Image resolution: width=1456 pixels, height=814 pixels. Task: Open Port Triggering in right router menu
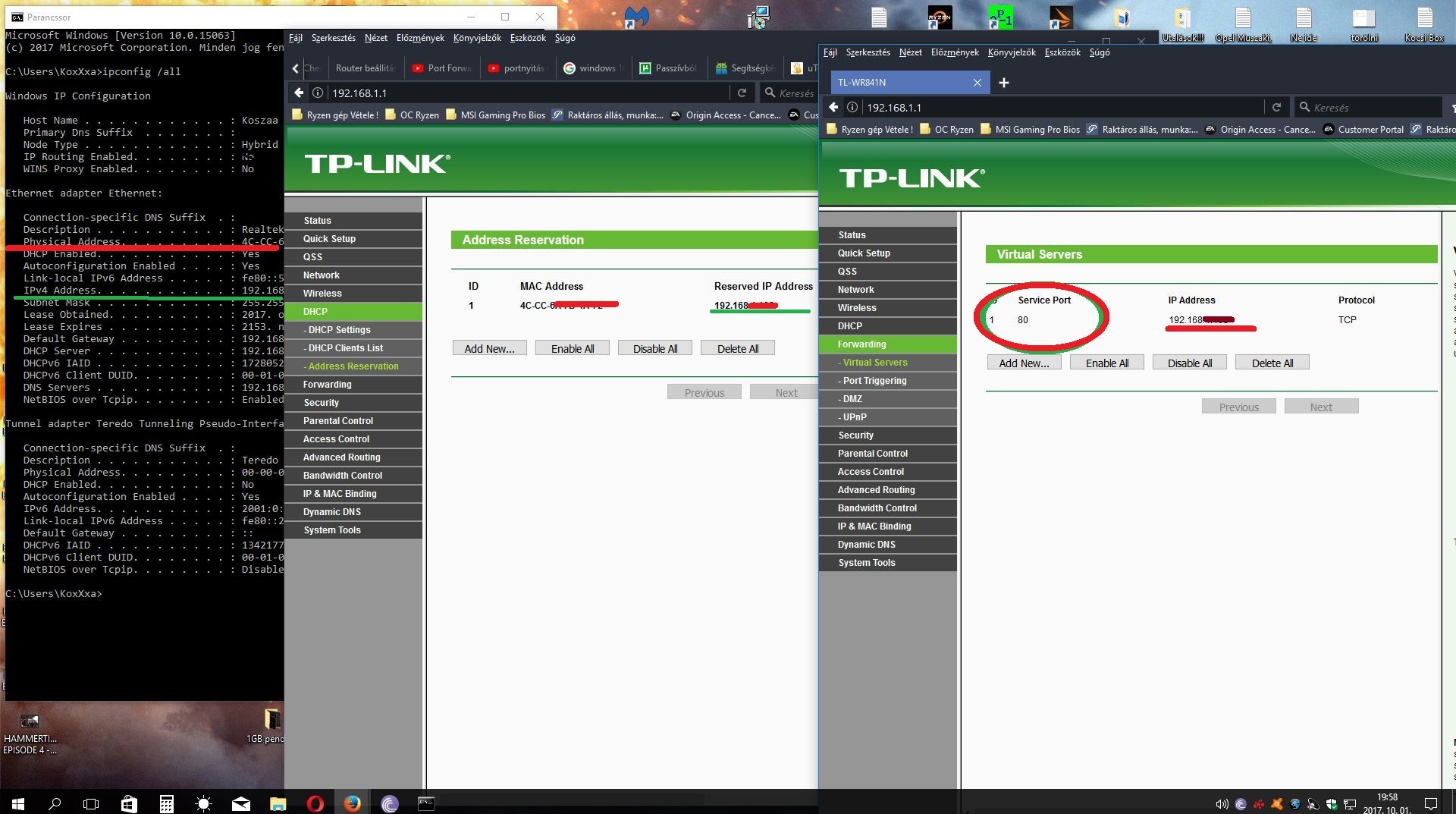pos(888,381)
